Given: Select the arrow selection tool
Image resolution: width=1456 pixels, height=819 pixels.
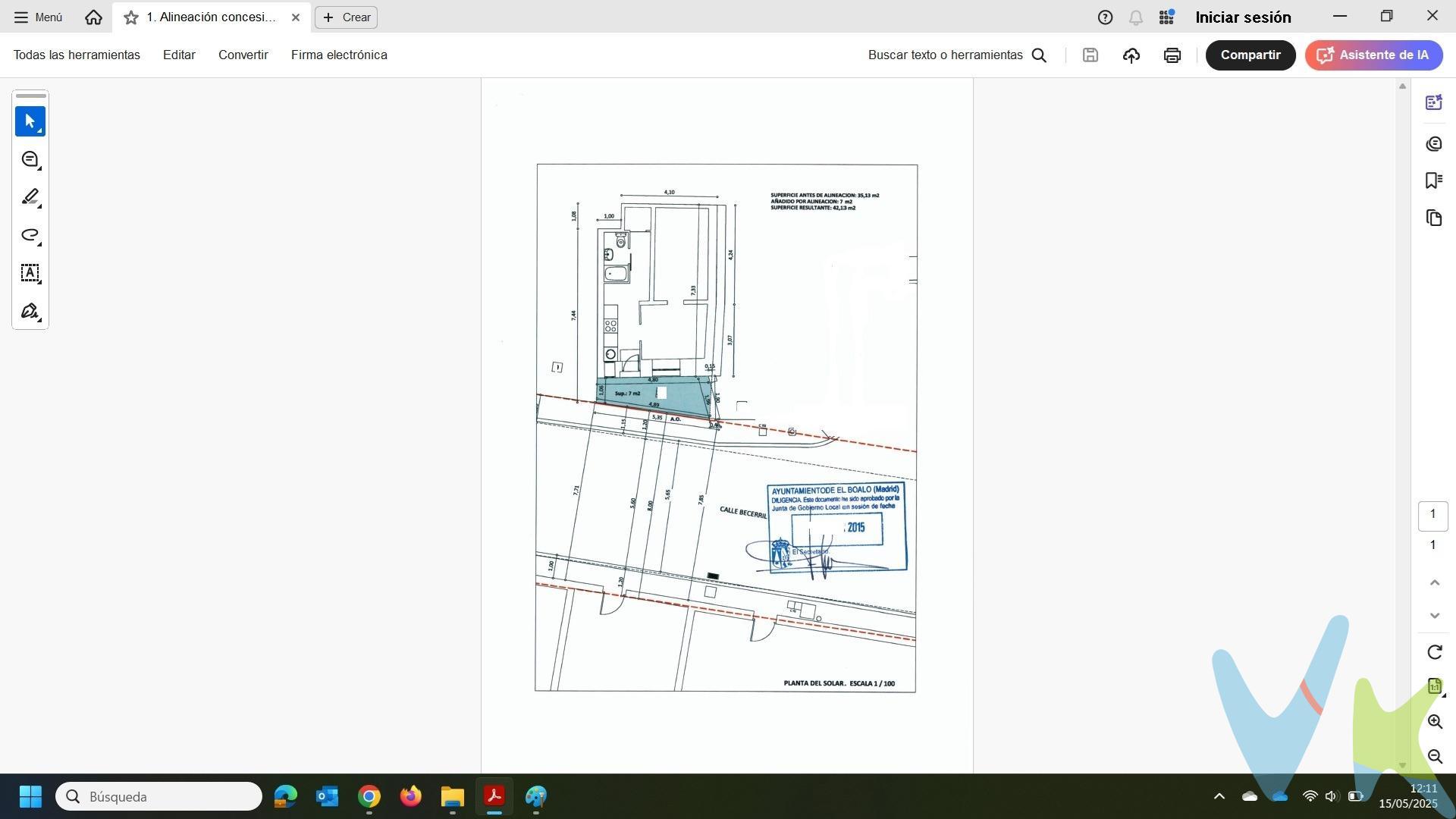Looking at the screenshot, I should tap(30, 121).
